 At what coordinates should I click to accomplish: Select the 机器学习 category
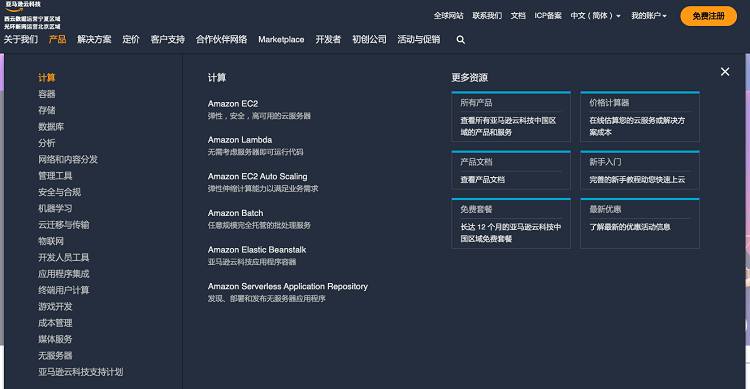[55, 208]
